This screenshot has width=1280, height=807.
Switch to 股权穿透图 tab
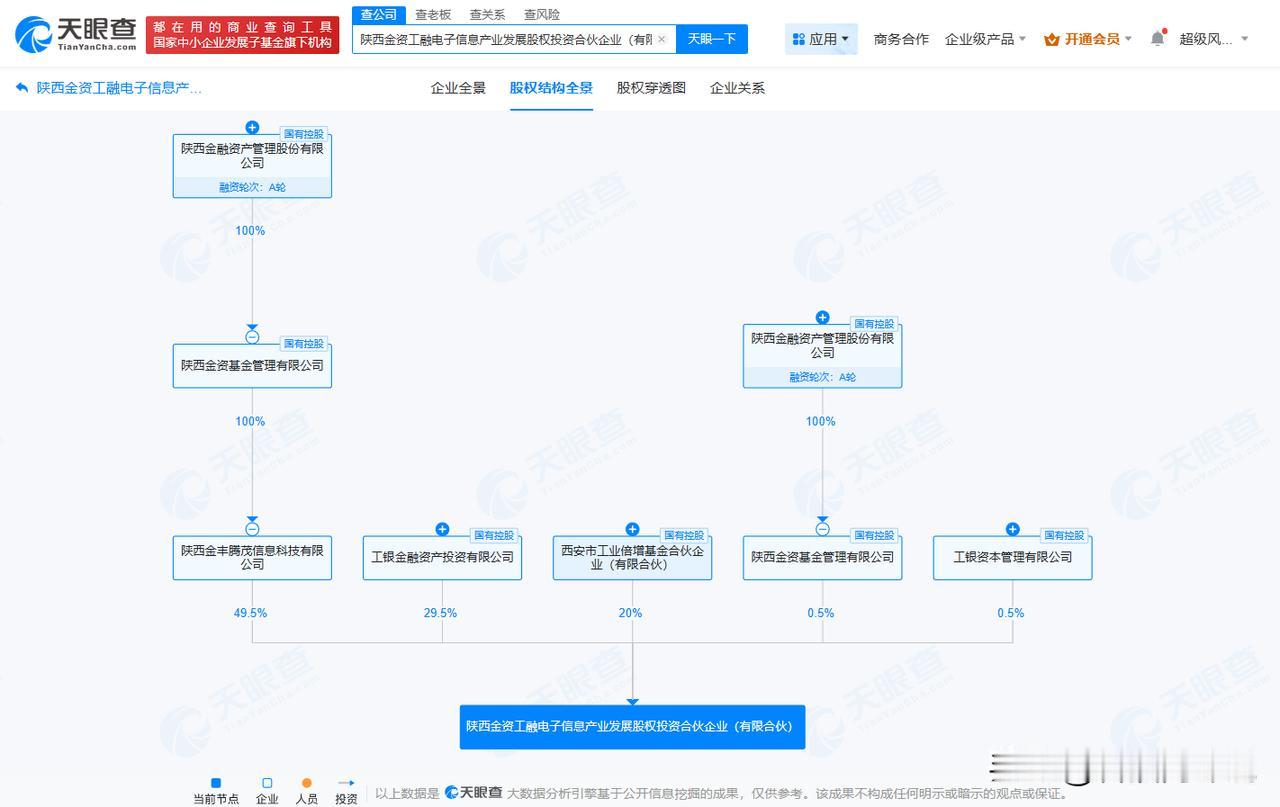(651, 88)
